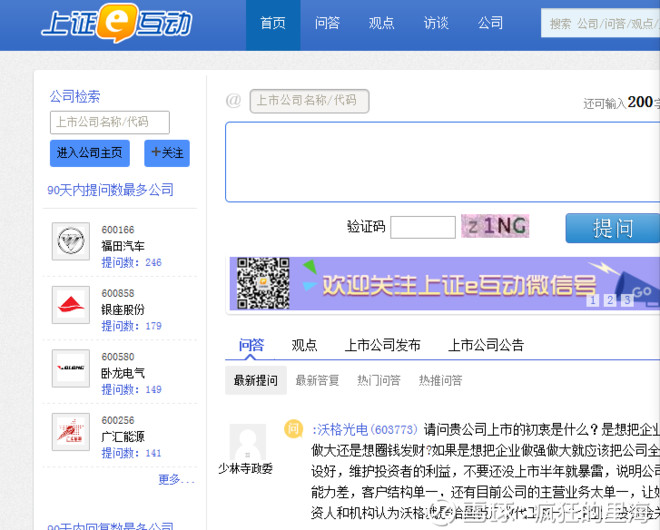The width and height of the screenshot is (660, 530).
Task: Show 热门问答 sub-tab
Action: tap(379, 381)
